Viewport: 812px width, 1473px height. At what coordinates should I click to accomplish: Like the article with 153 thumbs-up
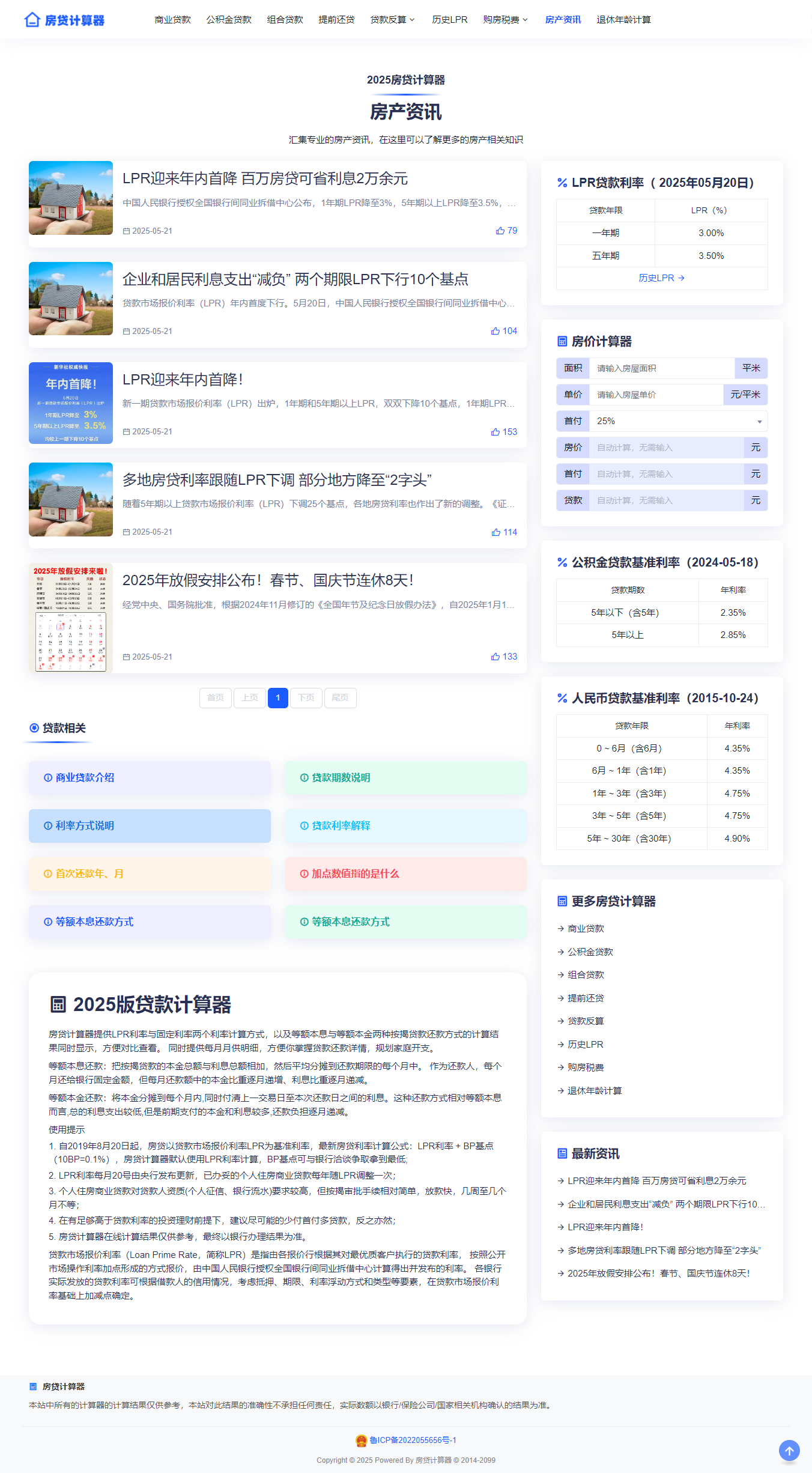(495, 432)
